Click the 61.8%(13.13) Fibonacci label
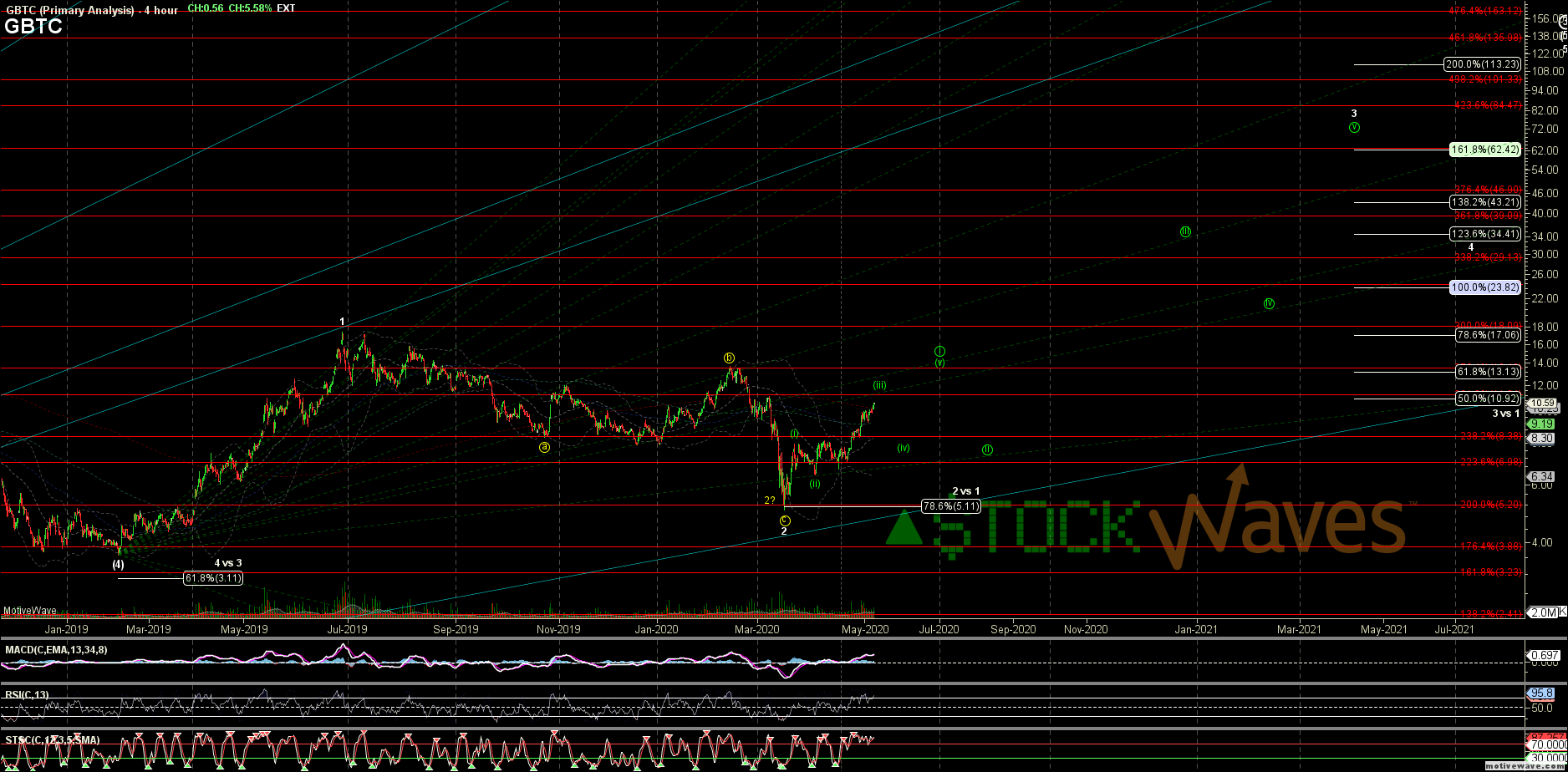Viewport: 1568px width, 772px height. point(1489,372)
